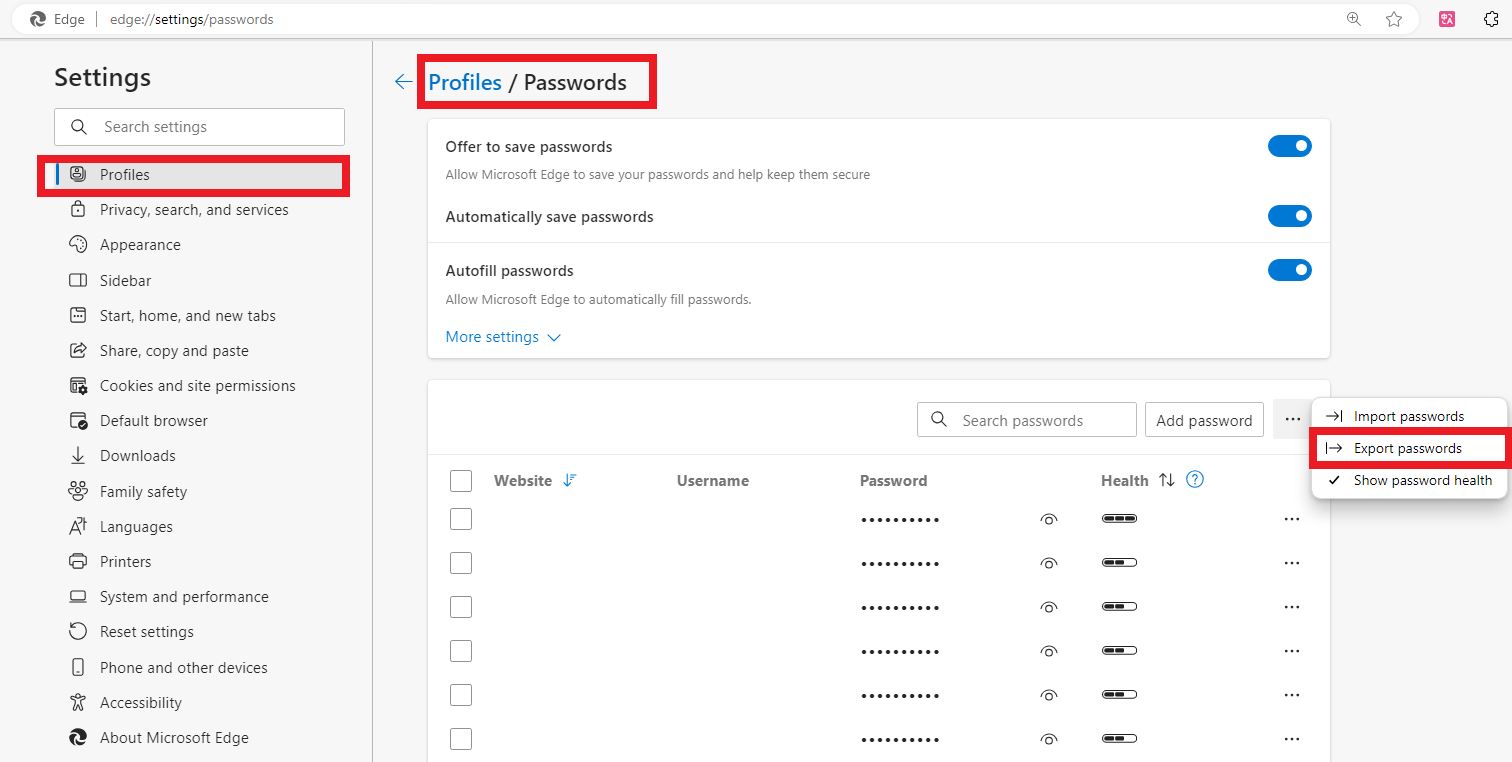Open the three-dot menu next to Add password
Screen dimensions: 1512x762
click(x=1292, y=420)
